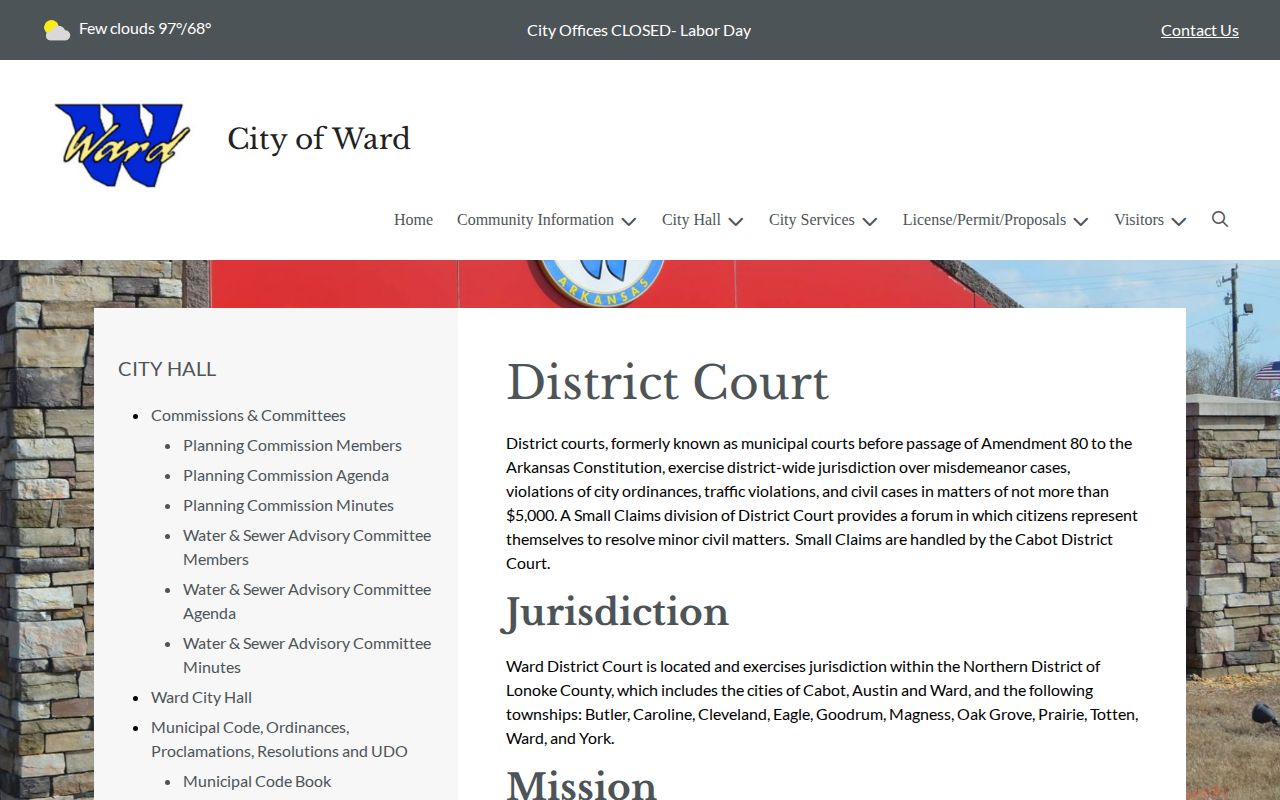
Task: Open the Visitors menu
Action: pyautogui.click(x=1139, y=220)
